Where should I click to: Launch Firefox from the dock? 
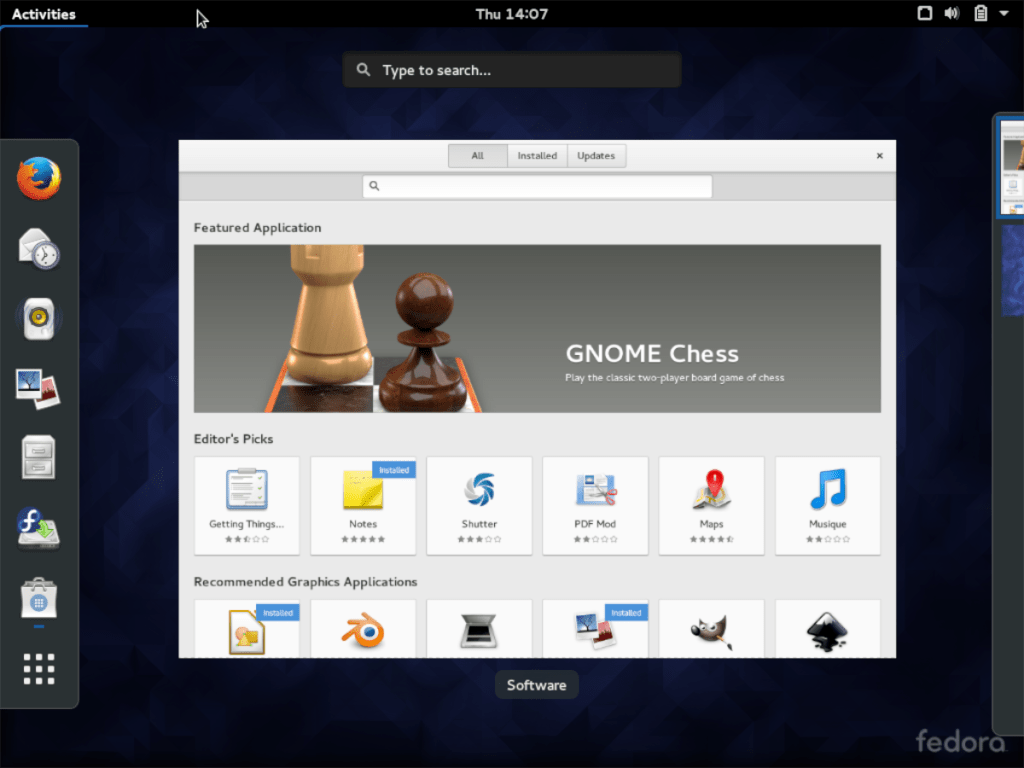(38, 180)
